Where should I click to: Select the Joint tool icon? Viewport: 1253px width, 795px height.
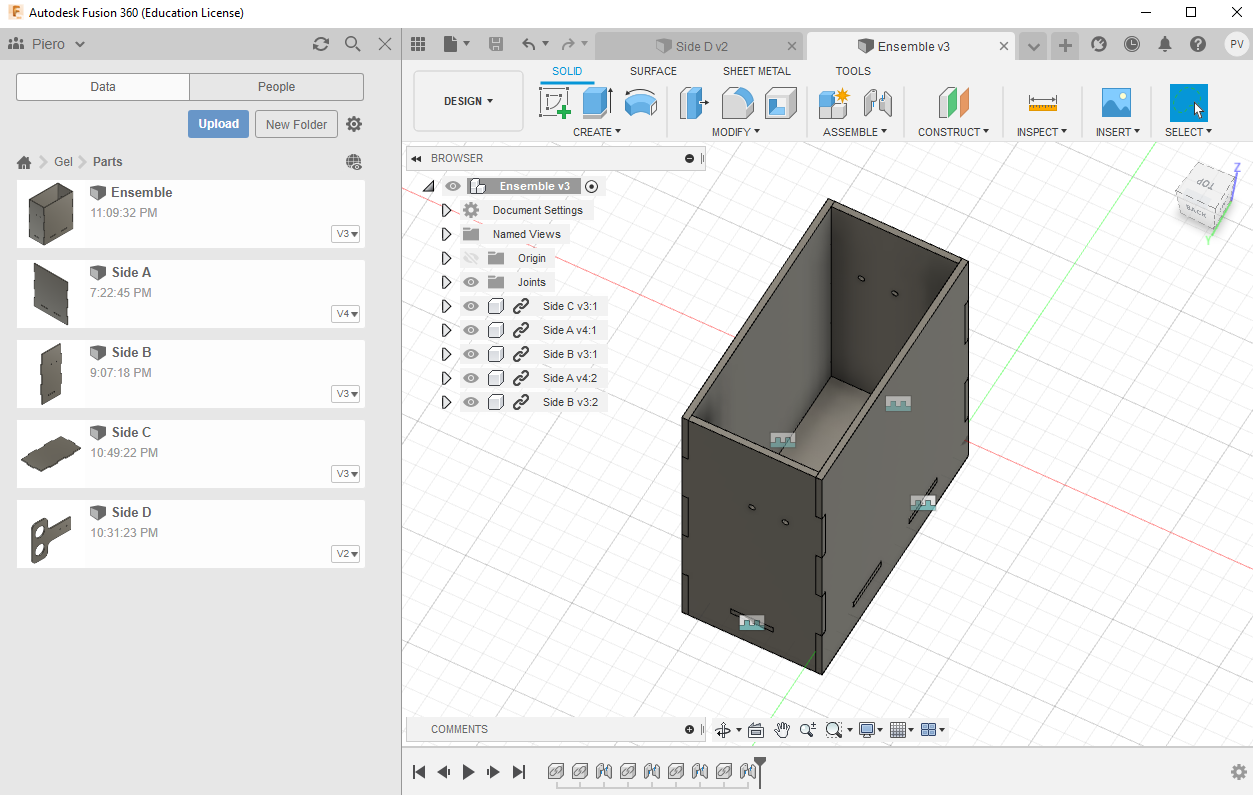(877, 103)
